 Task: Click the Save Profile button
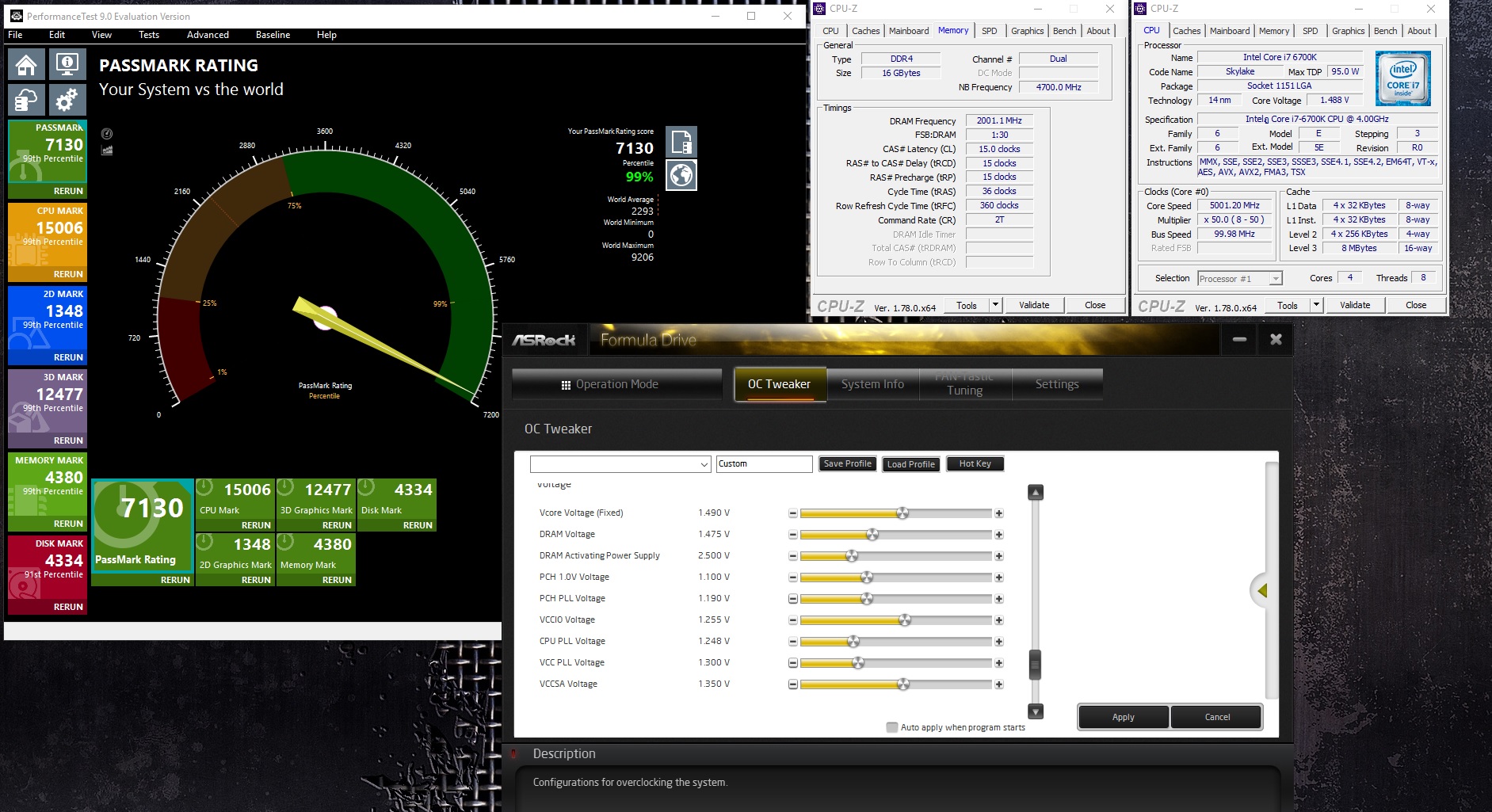point(848,464)
